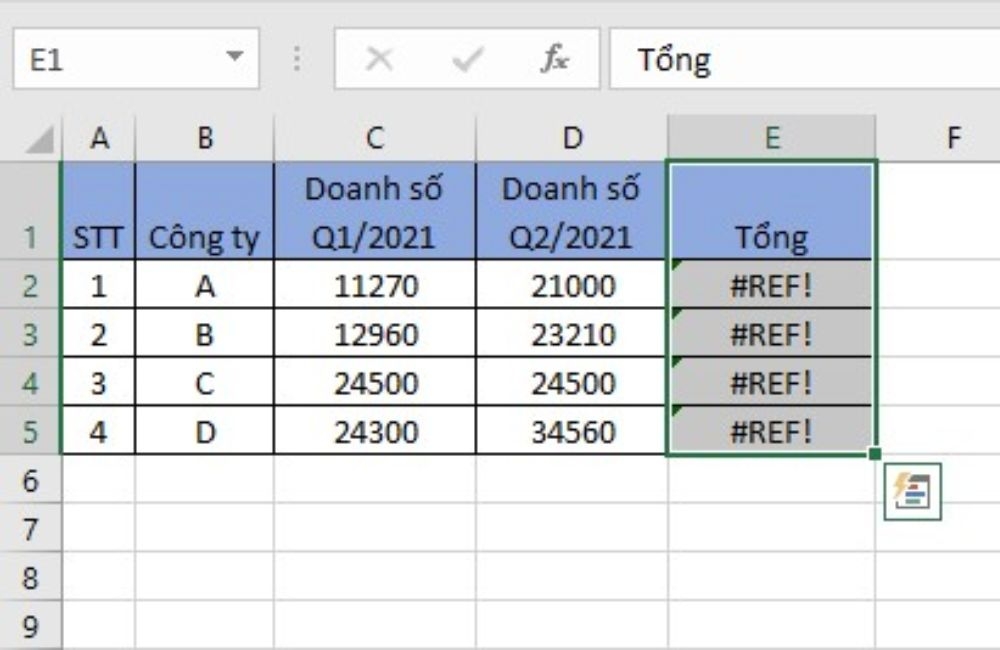The width and height of the screenshot is (1000, 650).
Task: Select column D header
Action: tap(572, 138)
